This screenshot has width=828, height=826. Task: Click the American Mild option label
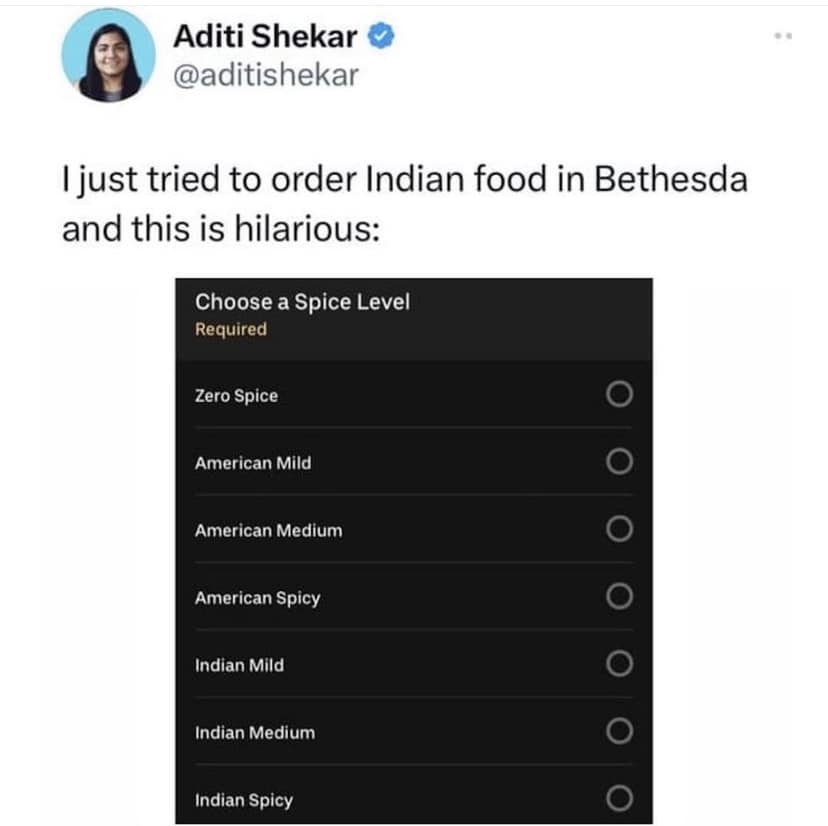(x=253, y=463)
